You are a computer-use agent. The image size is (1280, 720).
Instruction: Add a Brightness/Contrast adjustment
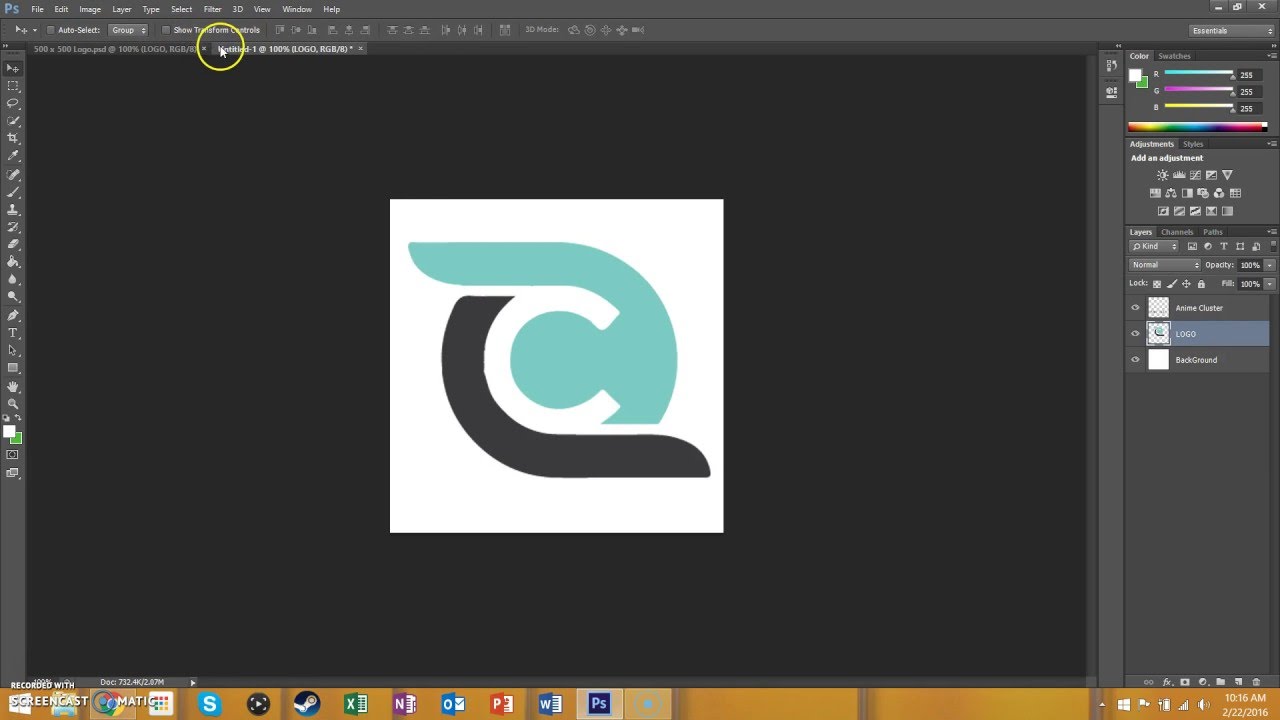point(1163,175)
